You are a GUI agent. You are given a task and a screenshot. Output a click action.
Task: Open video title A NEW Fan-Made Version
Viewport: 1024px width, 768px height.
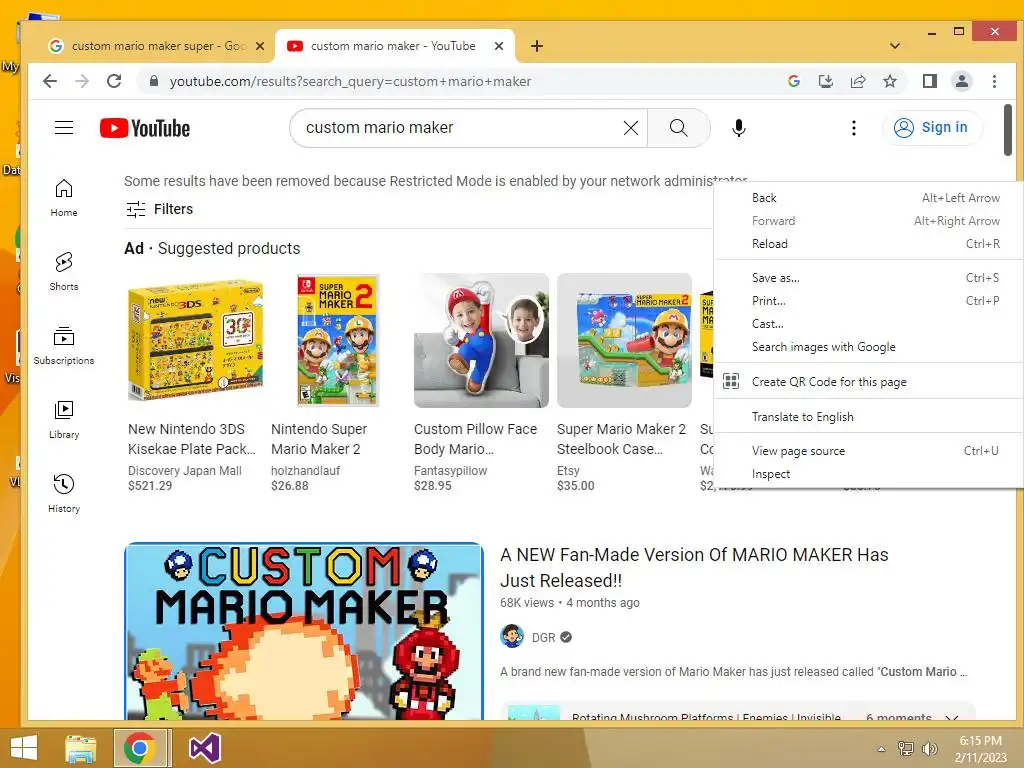pos(694,568)
